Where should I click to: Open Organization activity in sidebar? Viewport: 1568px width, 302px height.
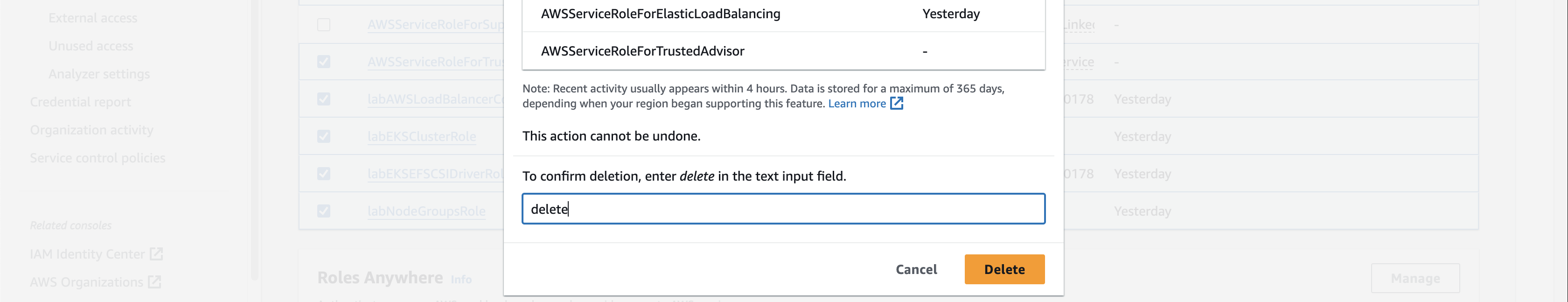pos(92,130)
